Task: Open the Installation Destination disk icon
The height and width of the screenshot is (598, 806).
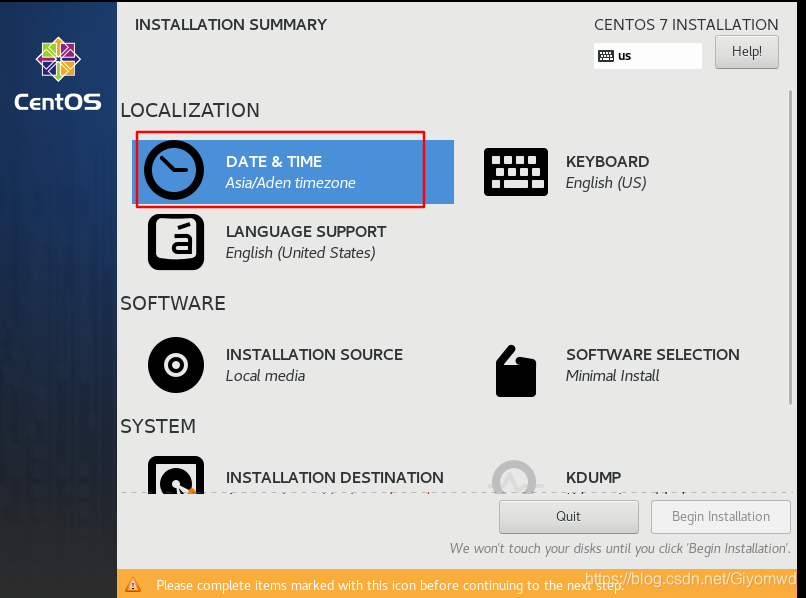Action: 176,475
